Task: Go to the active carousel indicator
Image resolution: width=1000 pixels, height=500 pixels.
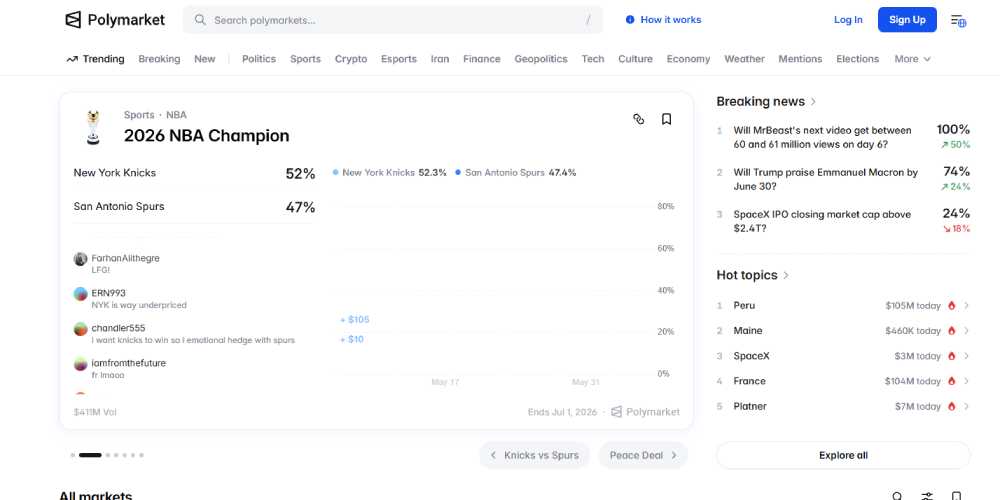Action: (90, 455)
